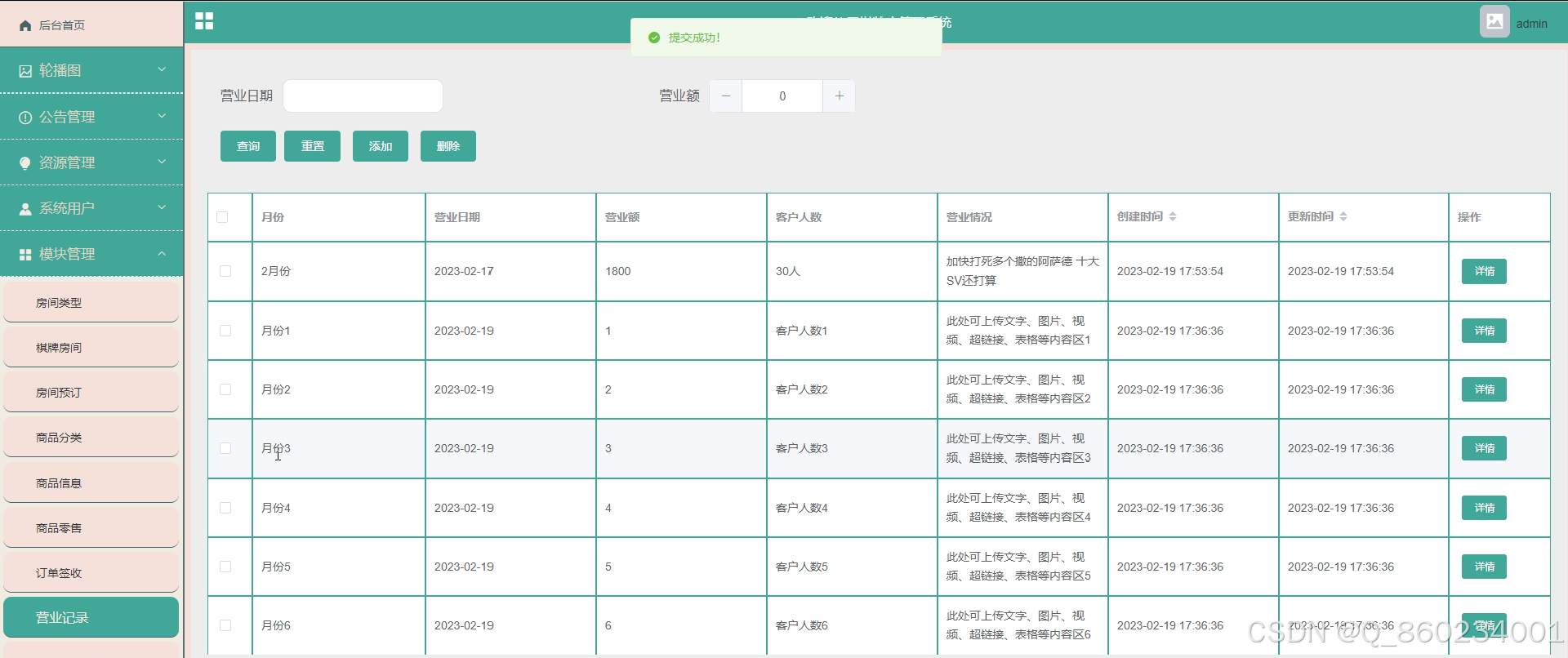The width and height of the screenshot is (1568, 658).
Task: Expand the 资源管理 menu chevron
Action: click(x=162, y=162)
